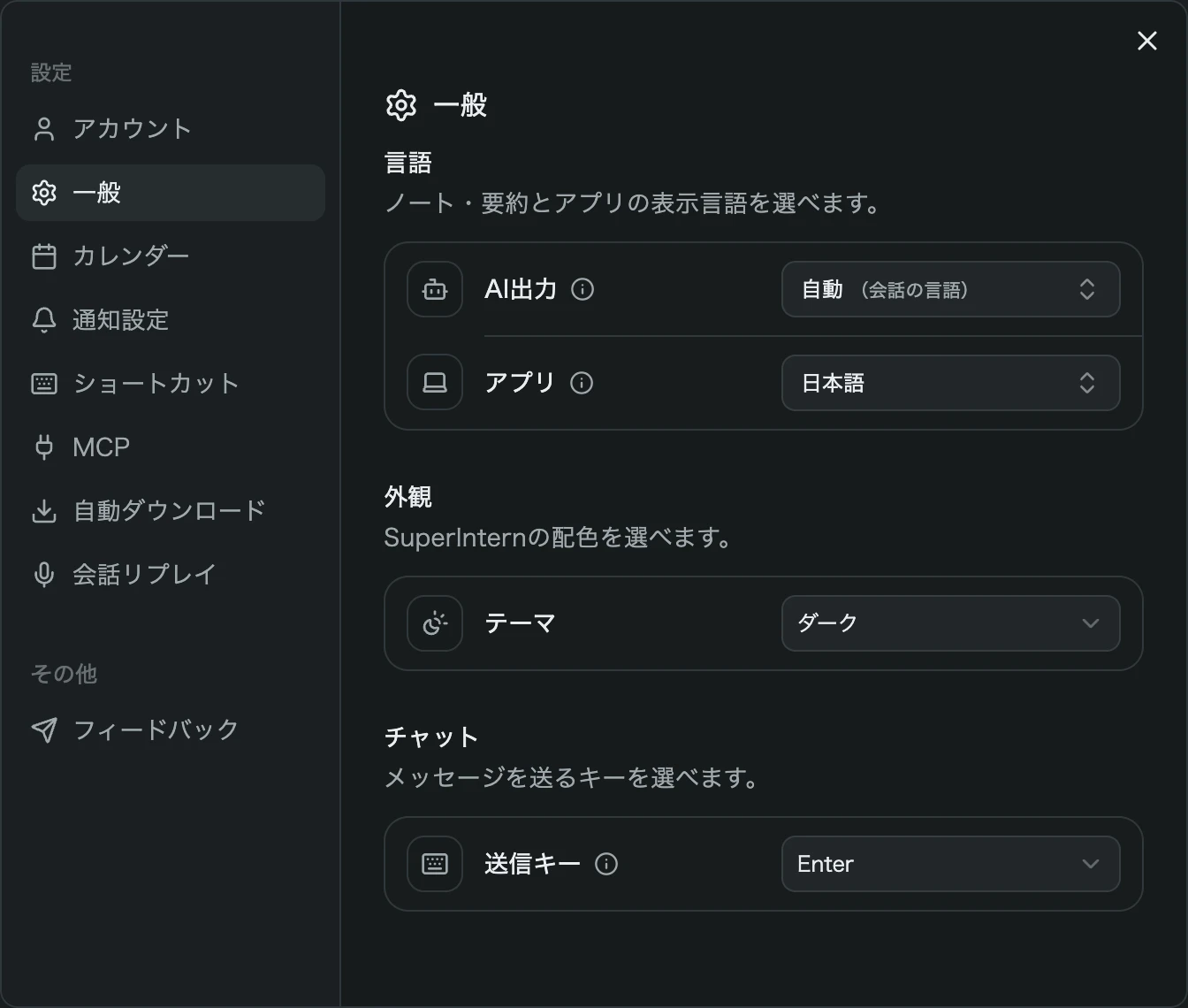
Task: Open the AI出力 language dropdown
Action: point(951,289)
